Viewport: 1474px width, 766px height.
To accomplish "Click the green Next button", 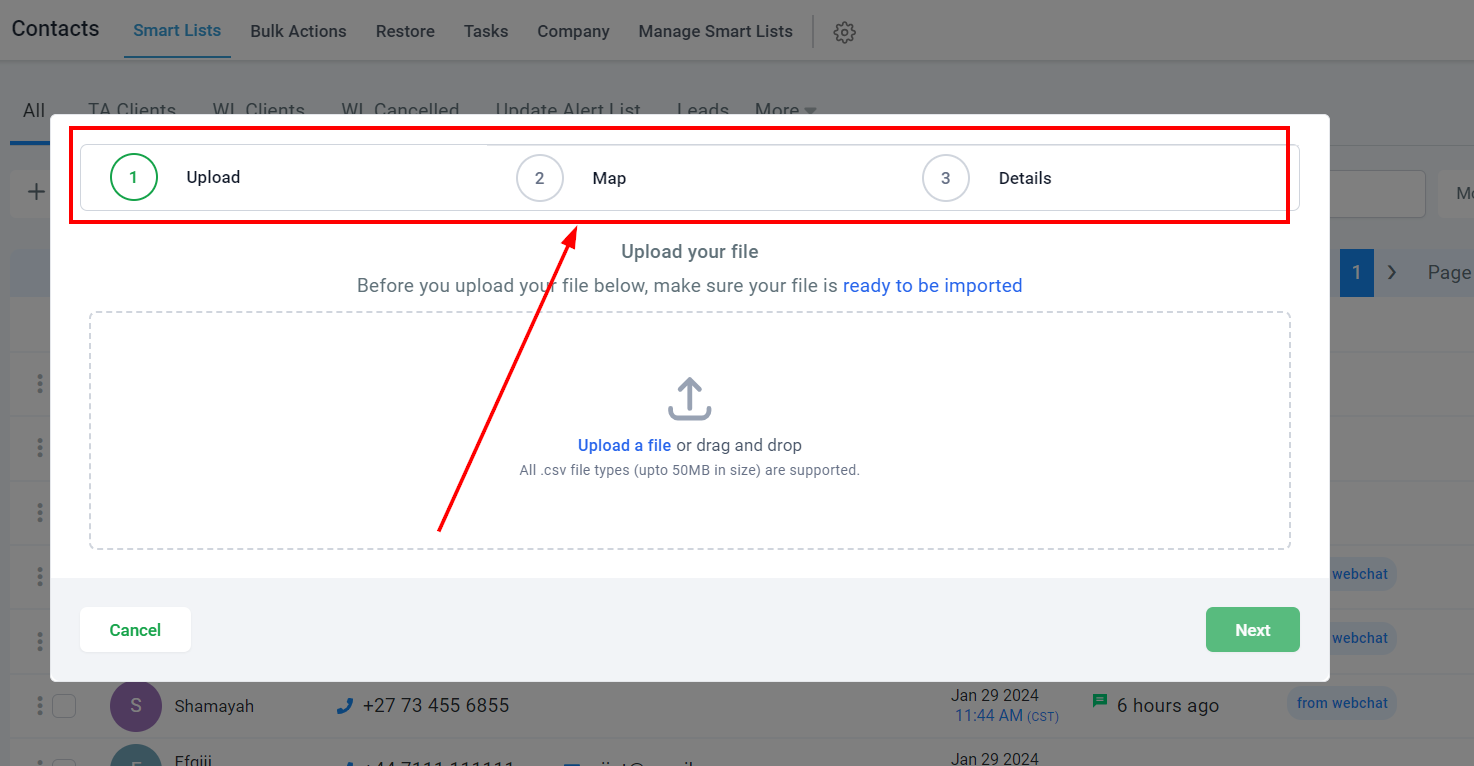I will [1252, 630].
